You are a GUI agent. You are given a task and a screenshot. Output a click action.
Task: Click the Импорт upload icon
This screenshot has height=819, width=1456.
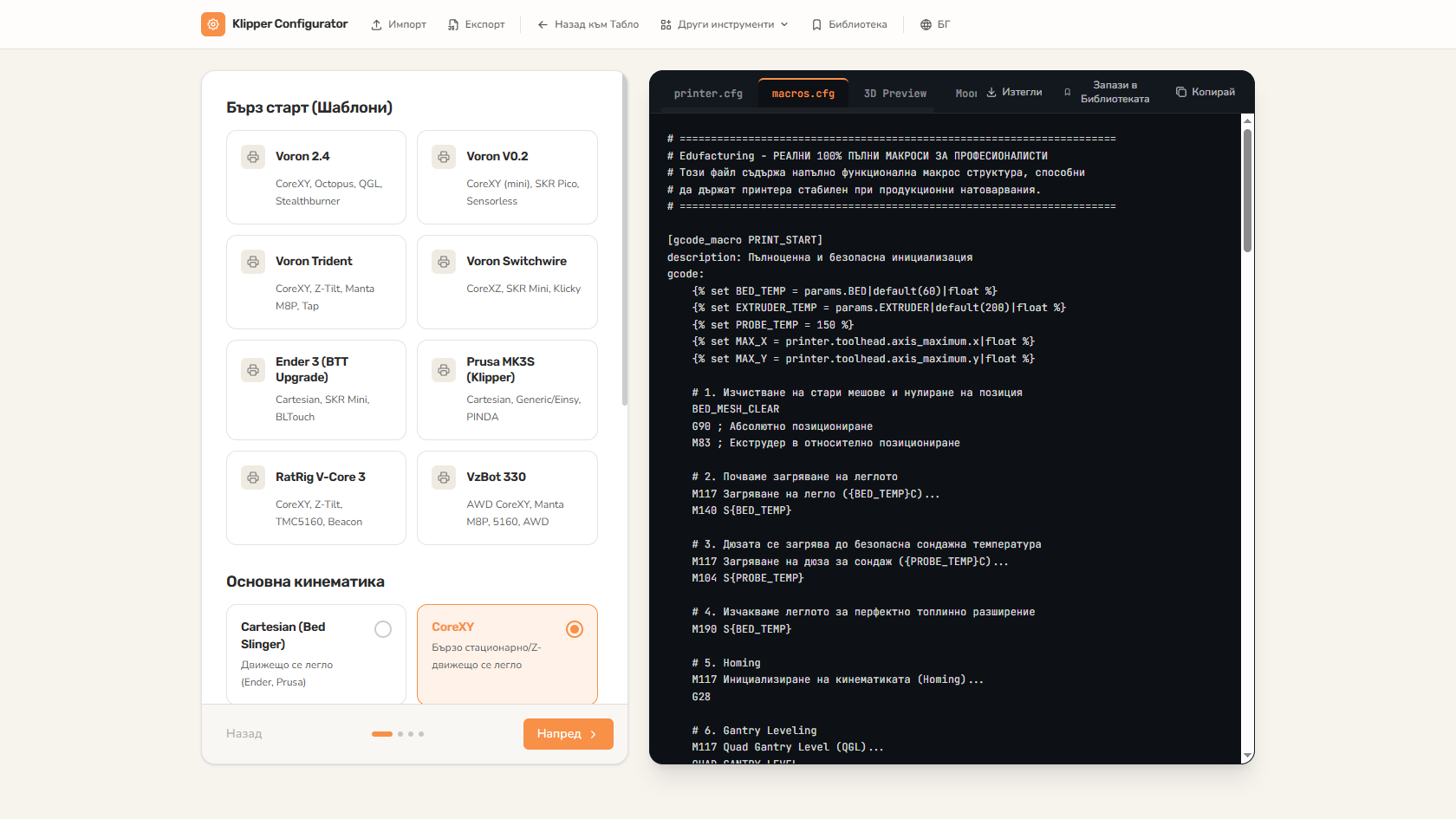[x=376, y=25]
